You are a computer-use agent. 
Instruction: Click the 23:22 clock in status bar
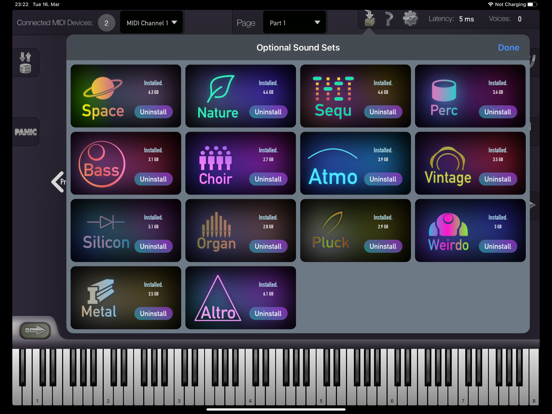[21, 4]
